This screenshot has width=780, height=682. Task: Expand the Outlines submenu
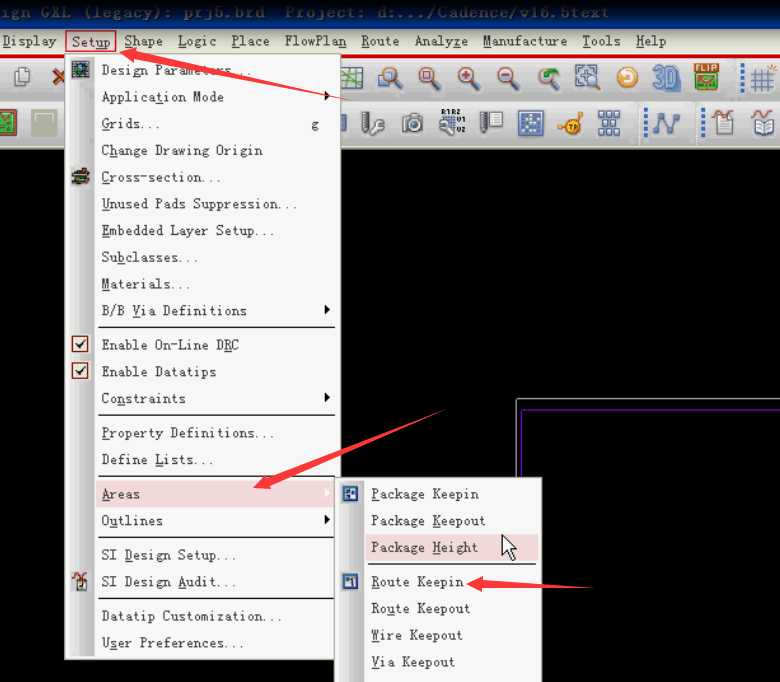[x=215, y=521]
